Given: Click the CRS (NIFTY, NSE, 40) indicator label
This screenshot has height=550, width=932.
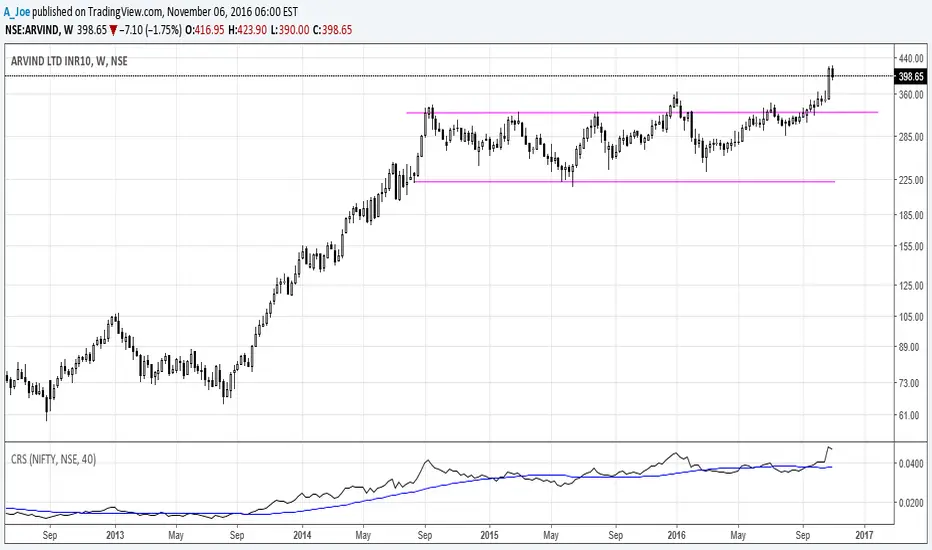Looking at the screenshot, I should tap(53, 459).
